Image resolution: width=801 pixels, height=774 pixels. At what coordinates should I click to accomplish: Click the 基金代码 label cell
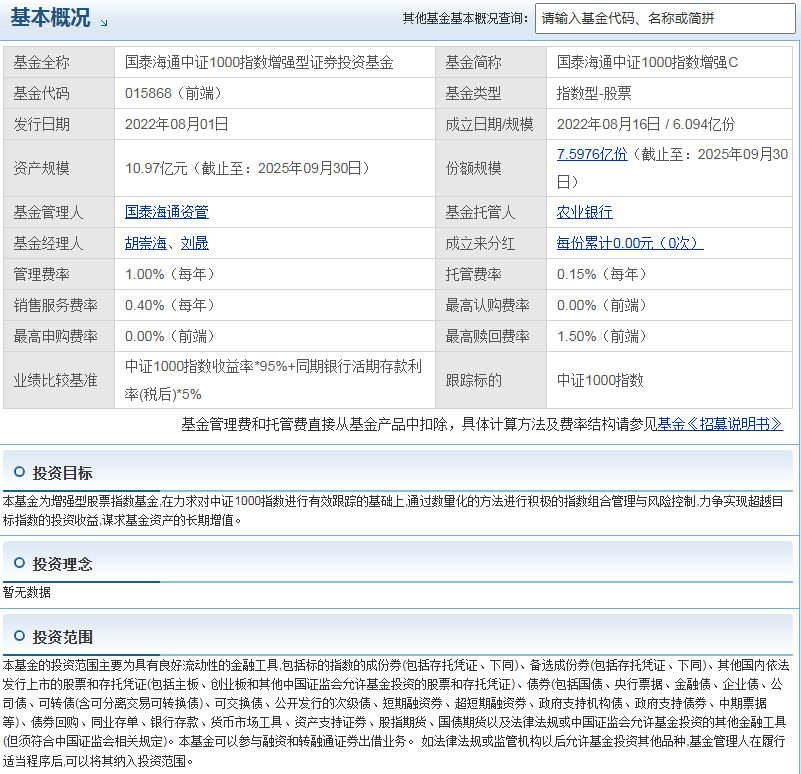(x=59, y=93)
